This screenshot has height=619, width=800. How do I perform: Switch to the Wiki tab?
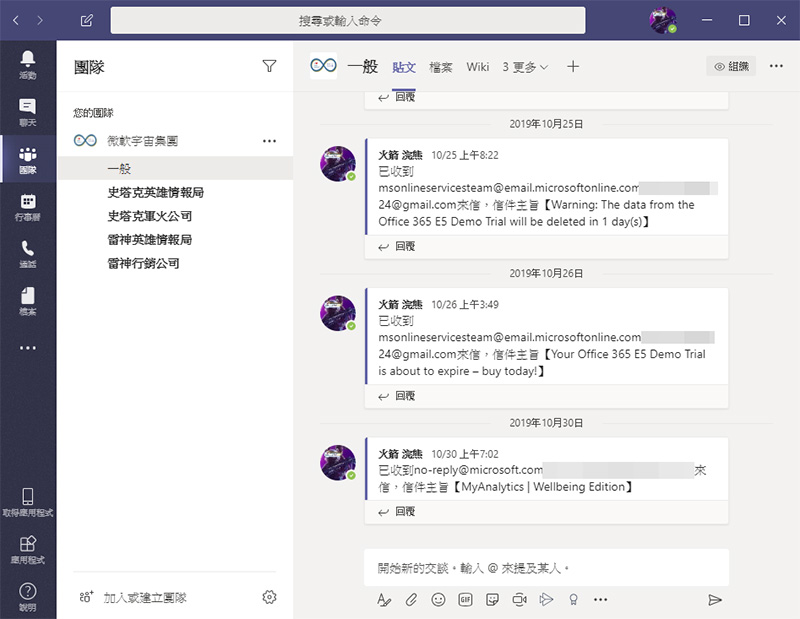click(x=477, y=67)
